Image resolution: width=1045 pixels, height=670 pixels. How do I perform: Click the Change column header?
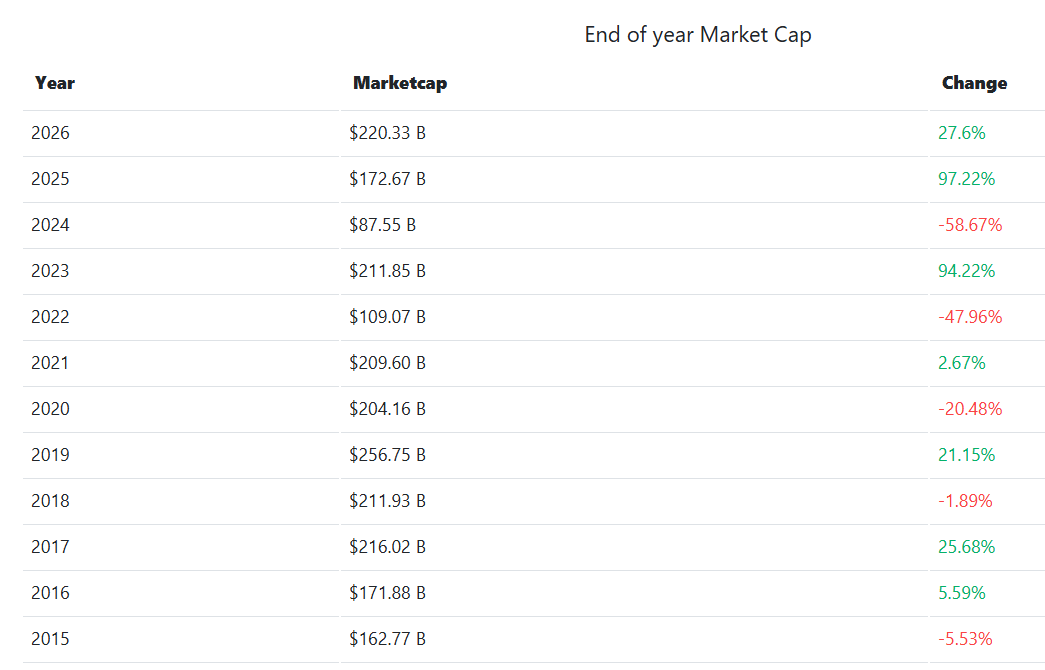[974, 83]
